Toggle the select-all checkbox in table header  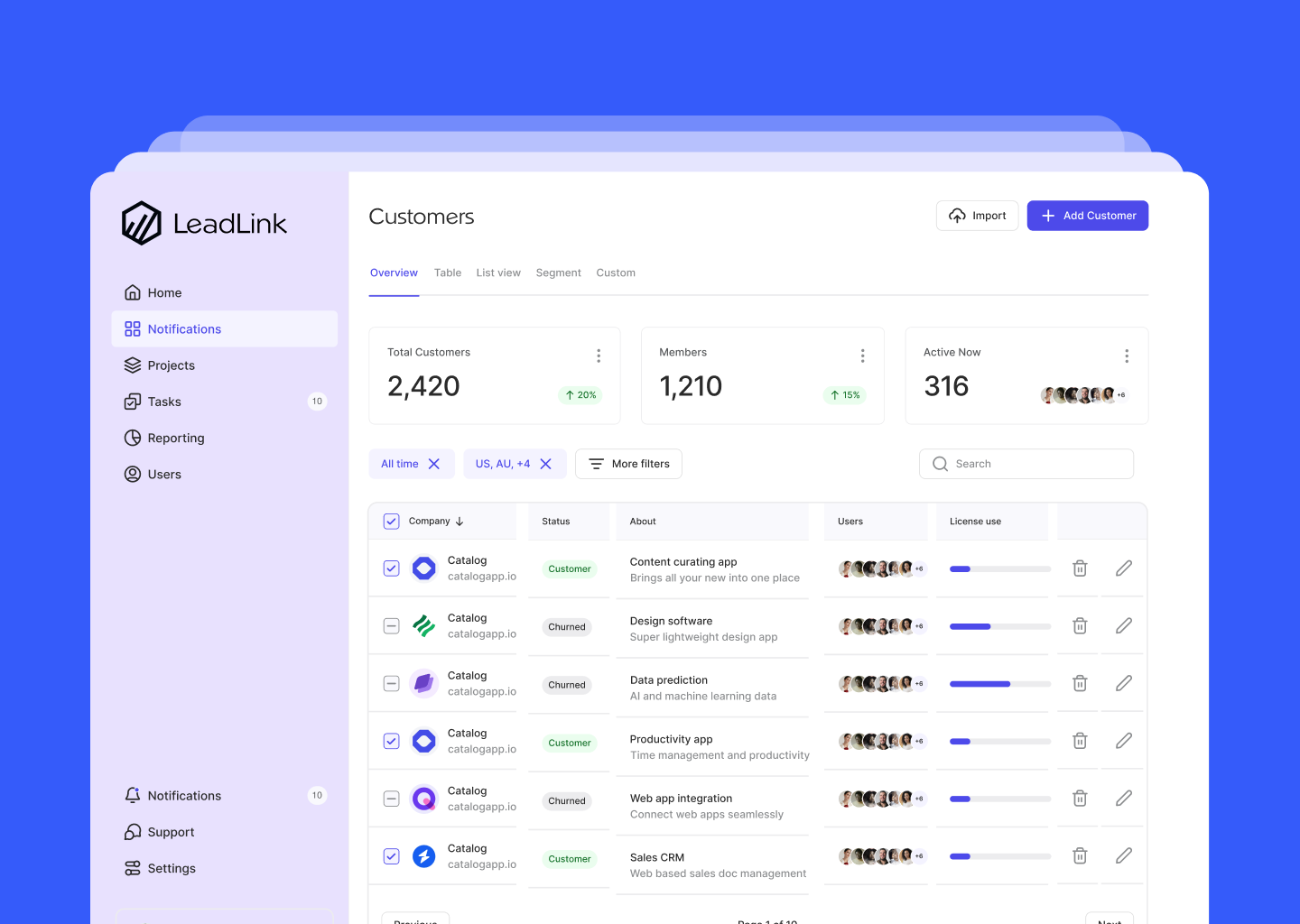391,521
